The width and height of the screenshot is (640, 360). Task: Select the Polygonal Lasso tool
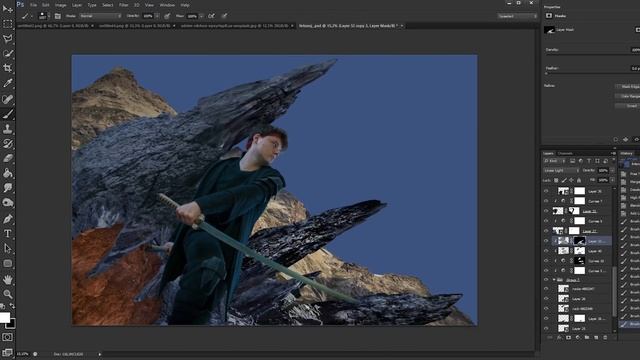(7, 38)
